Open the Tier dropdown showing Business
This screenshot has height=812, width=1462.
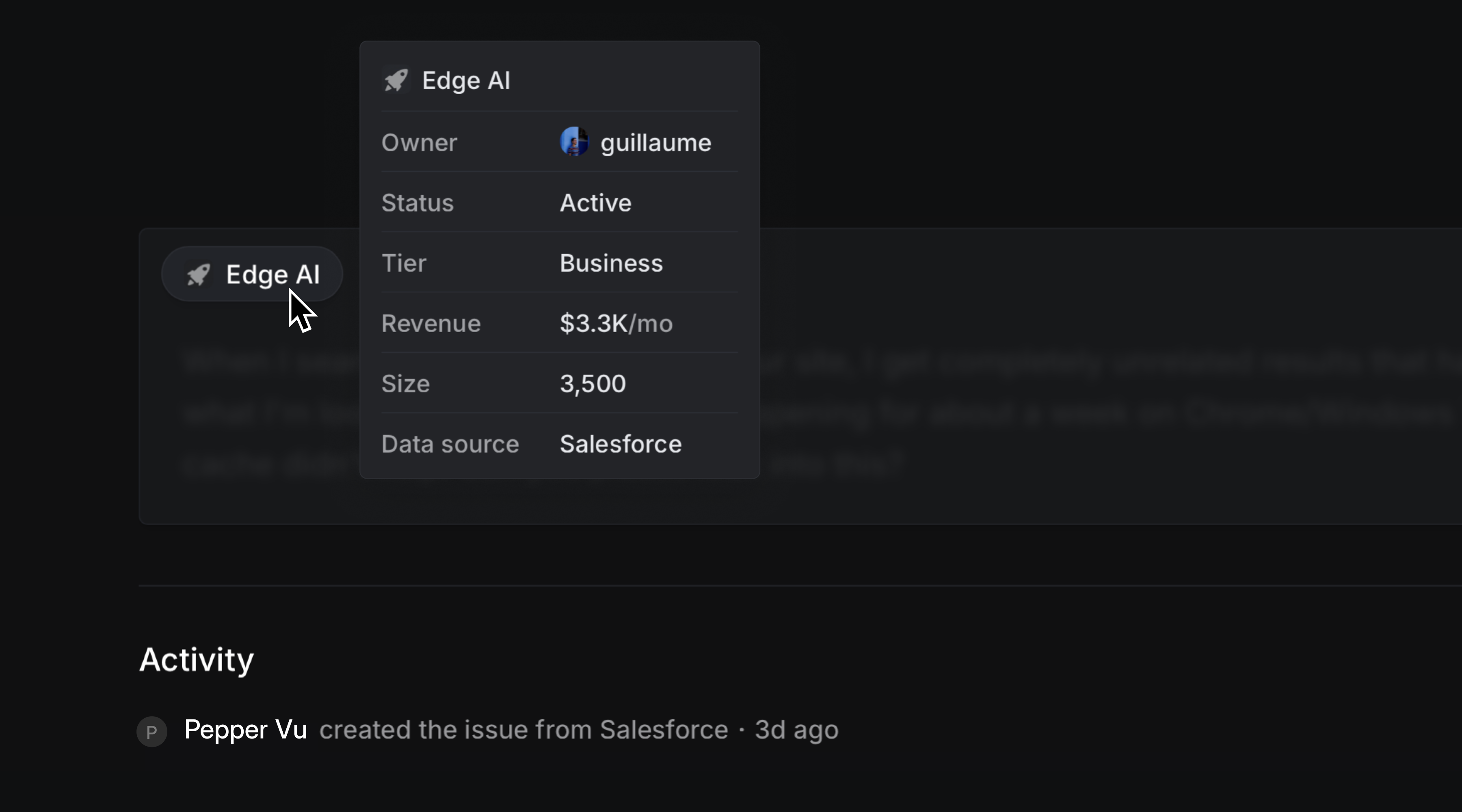611,263
